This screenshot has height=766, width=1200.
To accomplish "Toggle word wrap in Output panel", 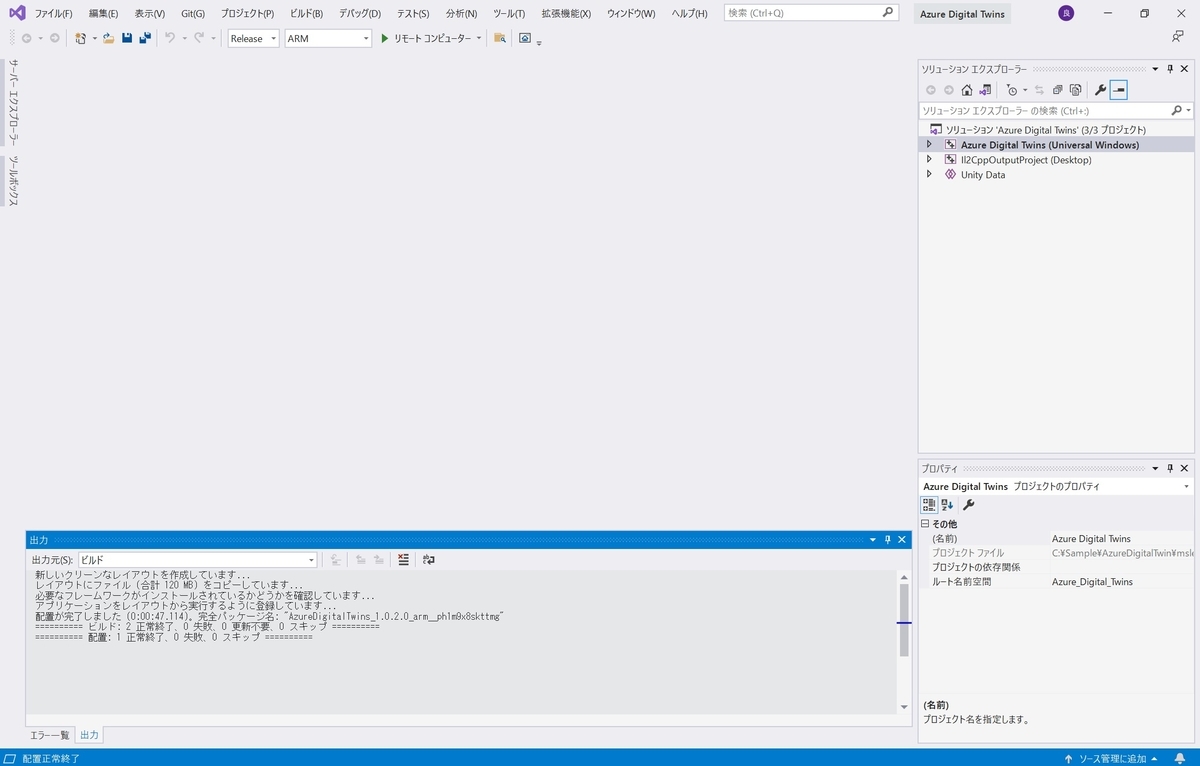I will (429, 560).
